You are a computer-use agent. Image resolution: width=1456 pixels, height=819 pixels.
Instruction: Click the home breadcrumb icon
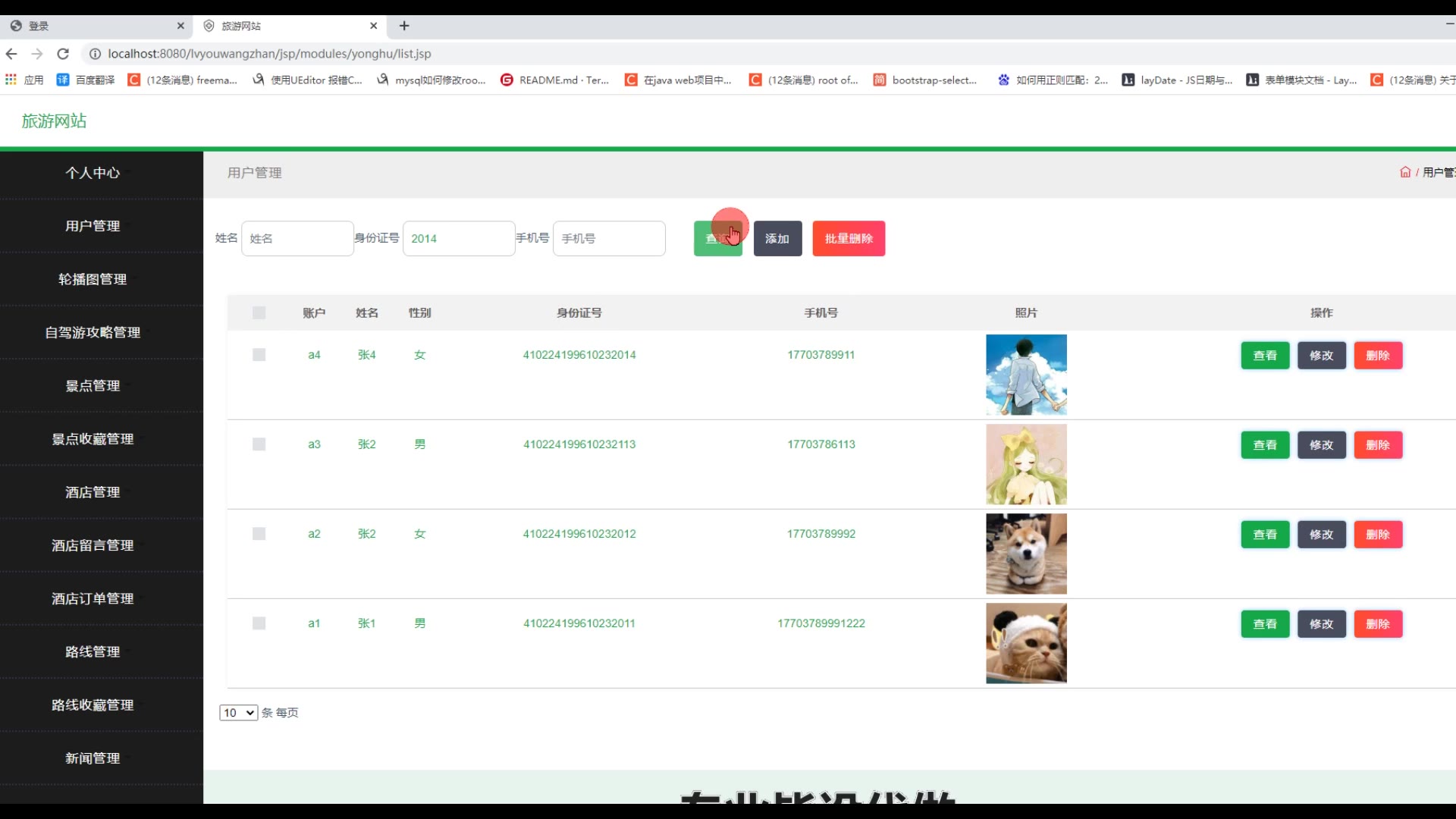[x=1404, y=173]
